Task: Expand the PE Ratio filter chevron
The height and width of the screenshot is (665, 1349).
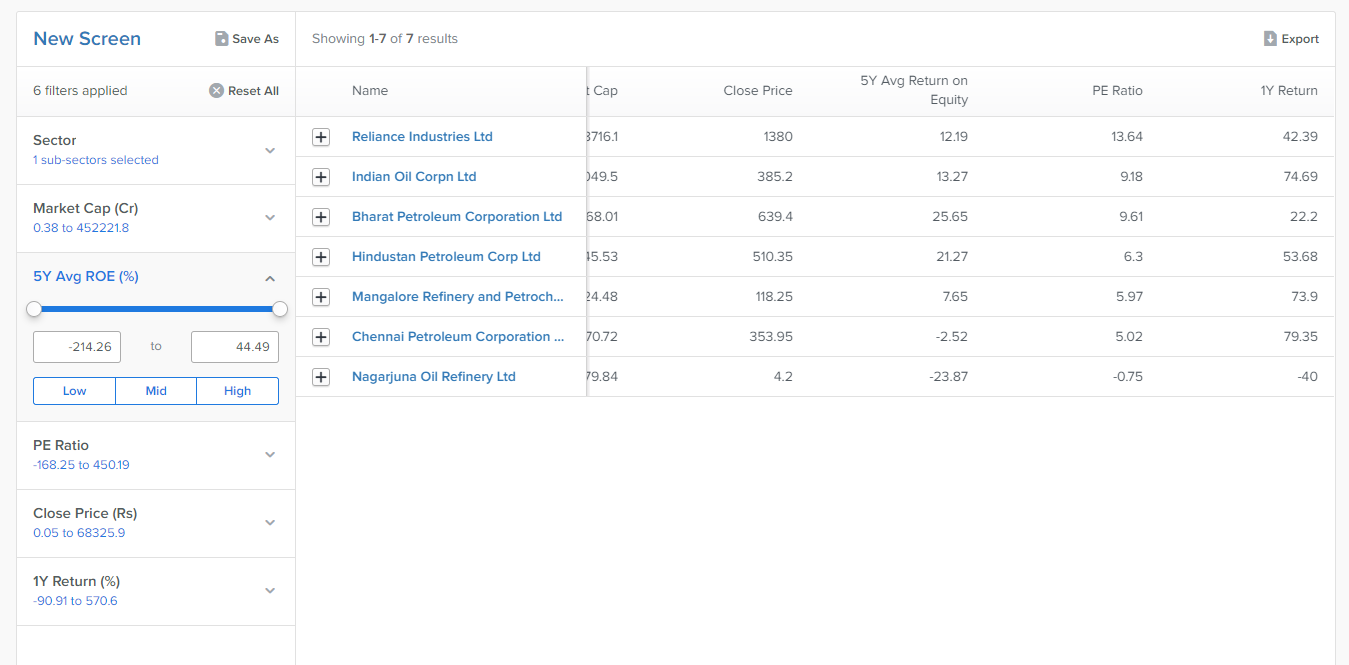Action: (270, 455)
